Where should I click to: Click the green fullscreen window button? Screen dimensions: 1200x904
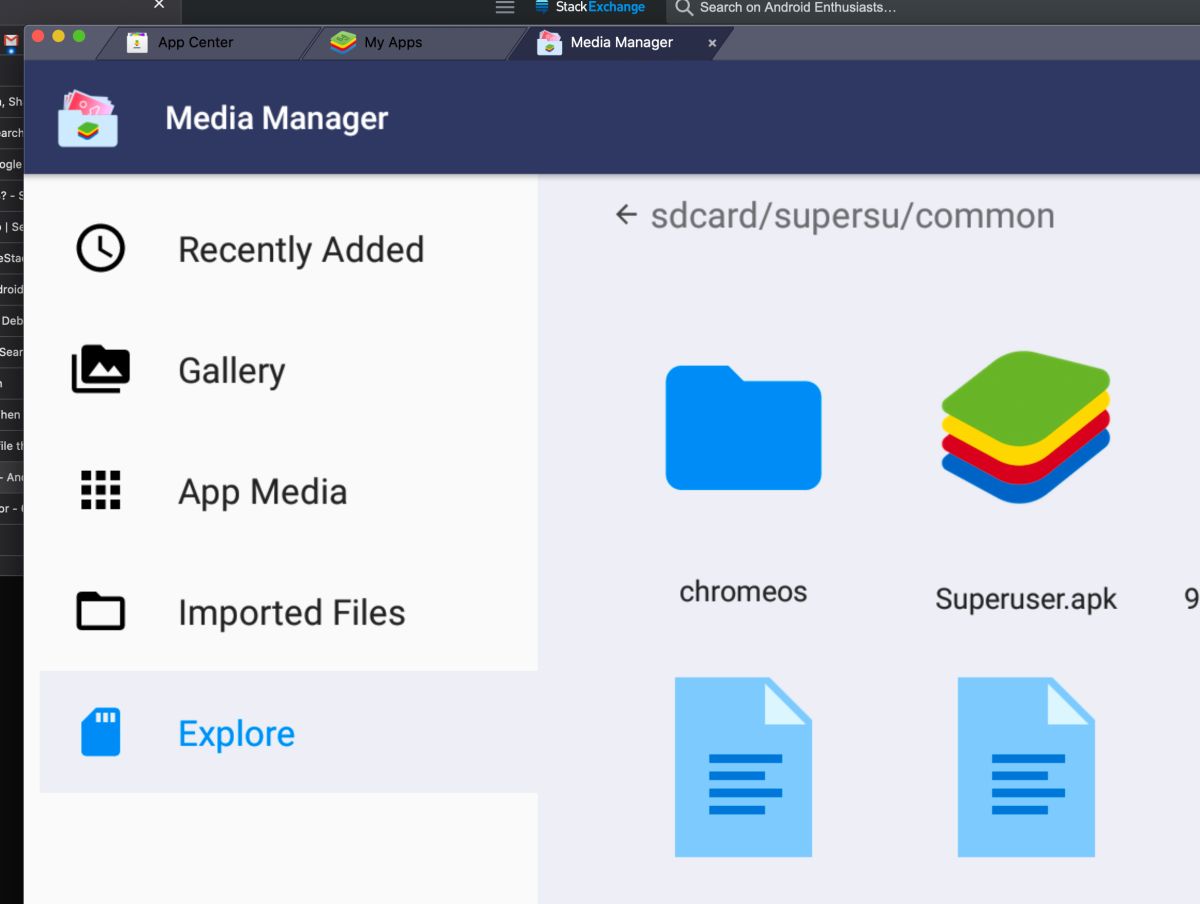pos(79,36)
